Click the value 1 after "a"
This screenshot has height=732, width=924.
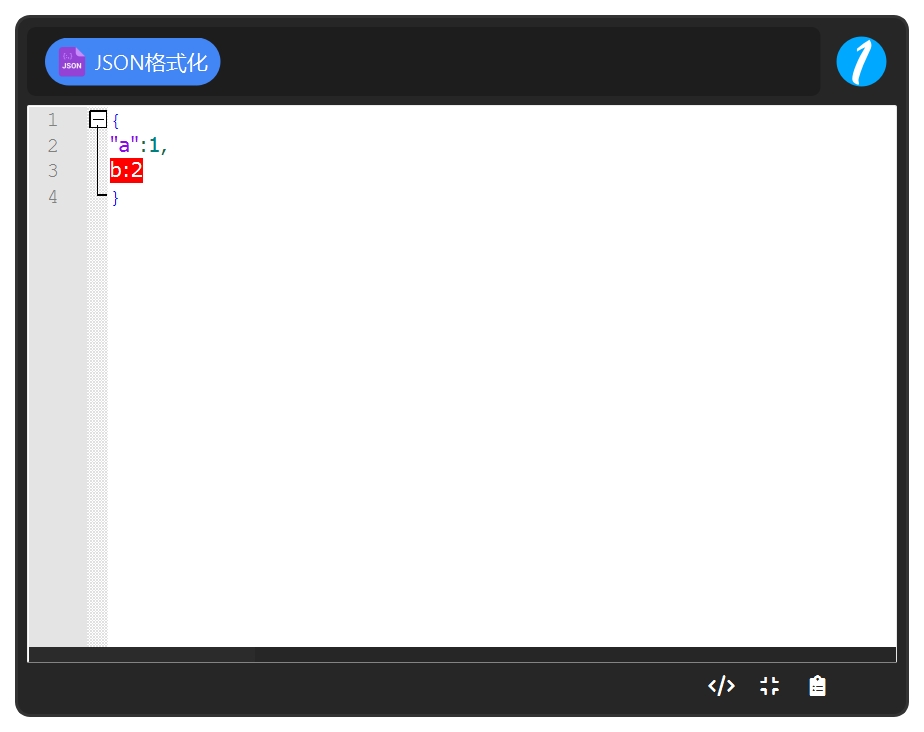[153, 145]
